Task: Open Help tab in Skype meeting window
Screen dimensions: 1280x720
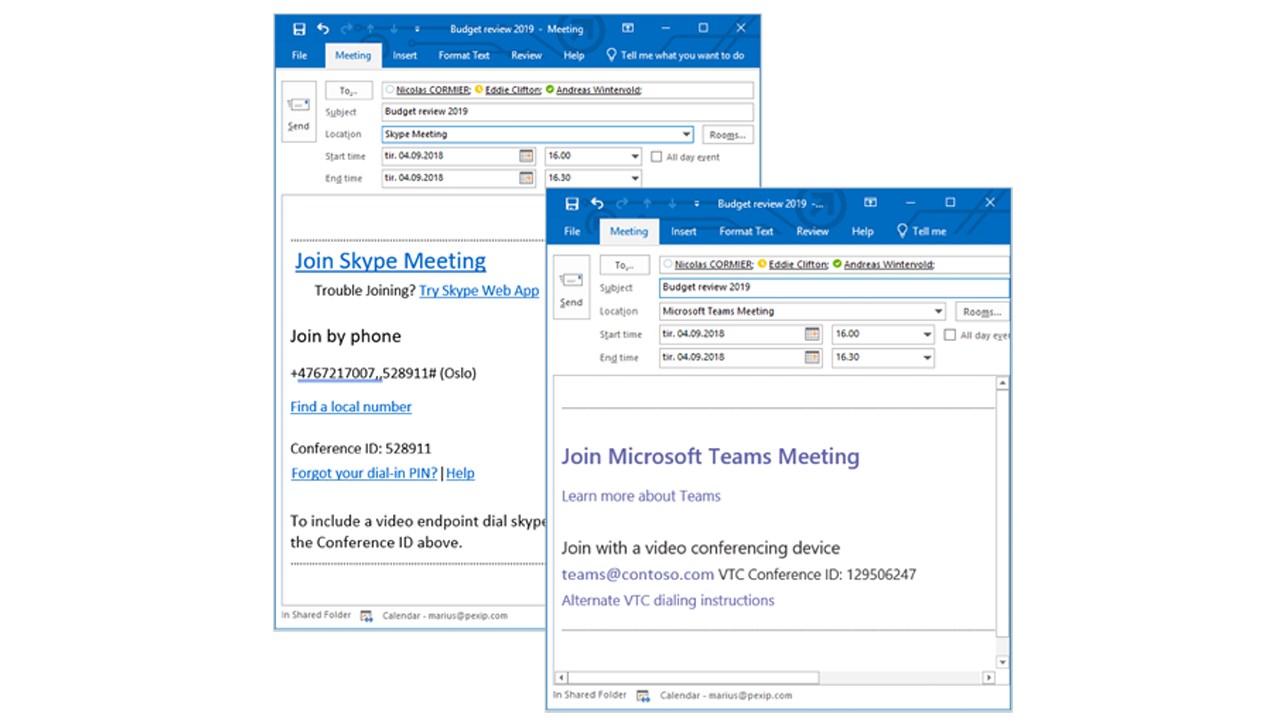Action: click(x=574, y=56)
